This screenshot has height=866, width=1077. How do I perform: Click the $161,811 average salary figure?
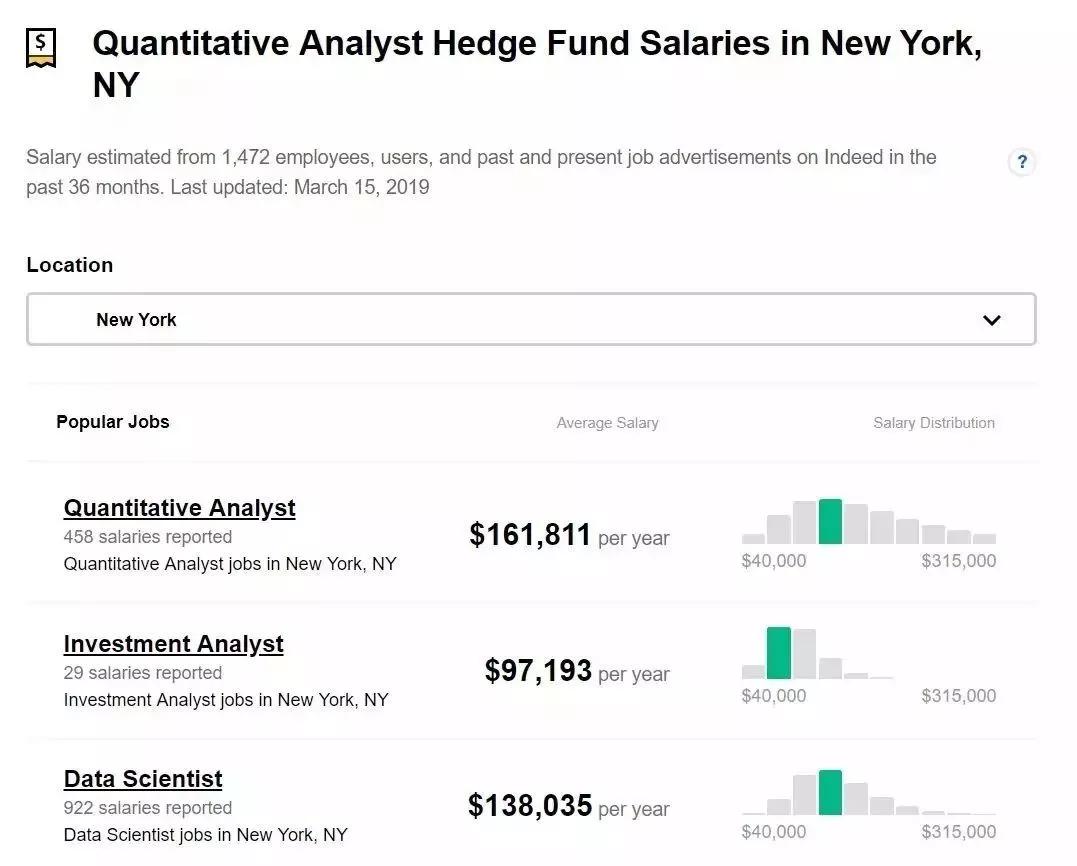[x=530, y=535]
